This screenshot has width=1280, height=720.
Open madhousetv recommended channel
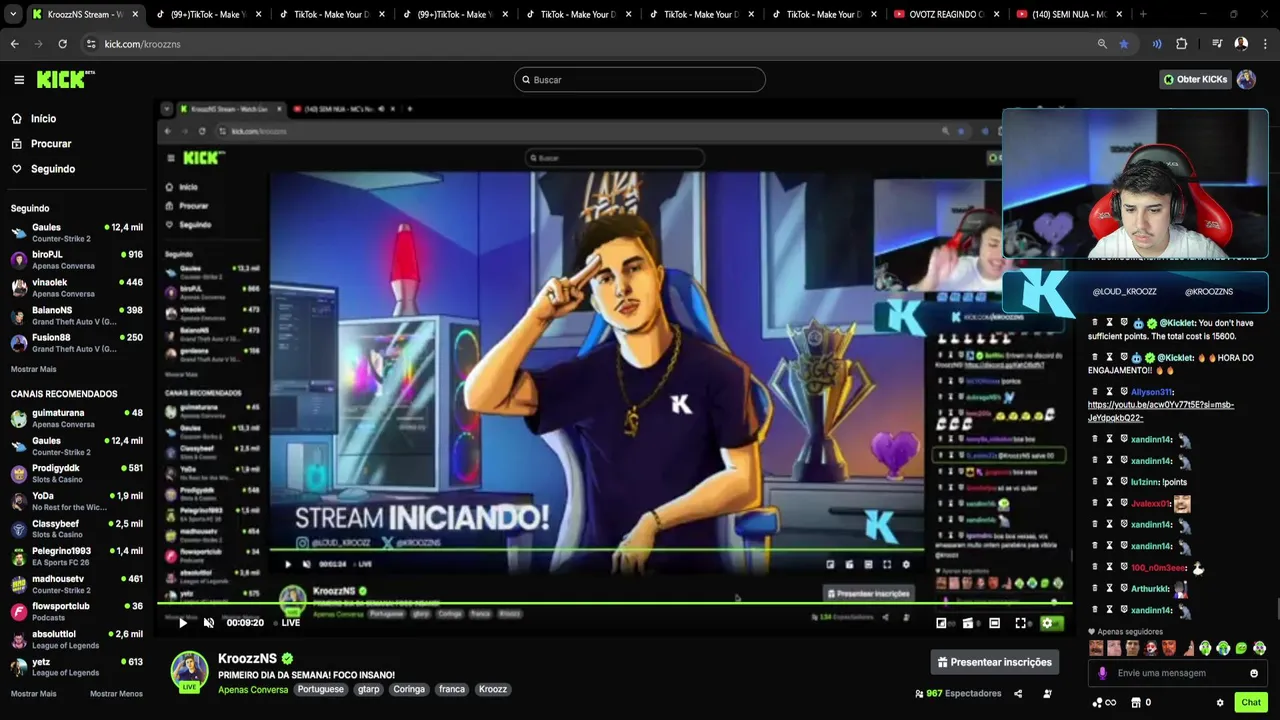(77, 584)
